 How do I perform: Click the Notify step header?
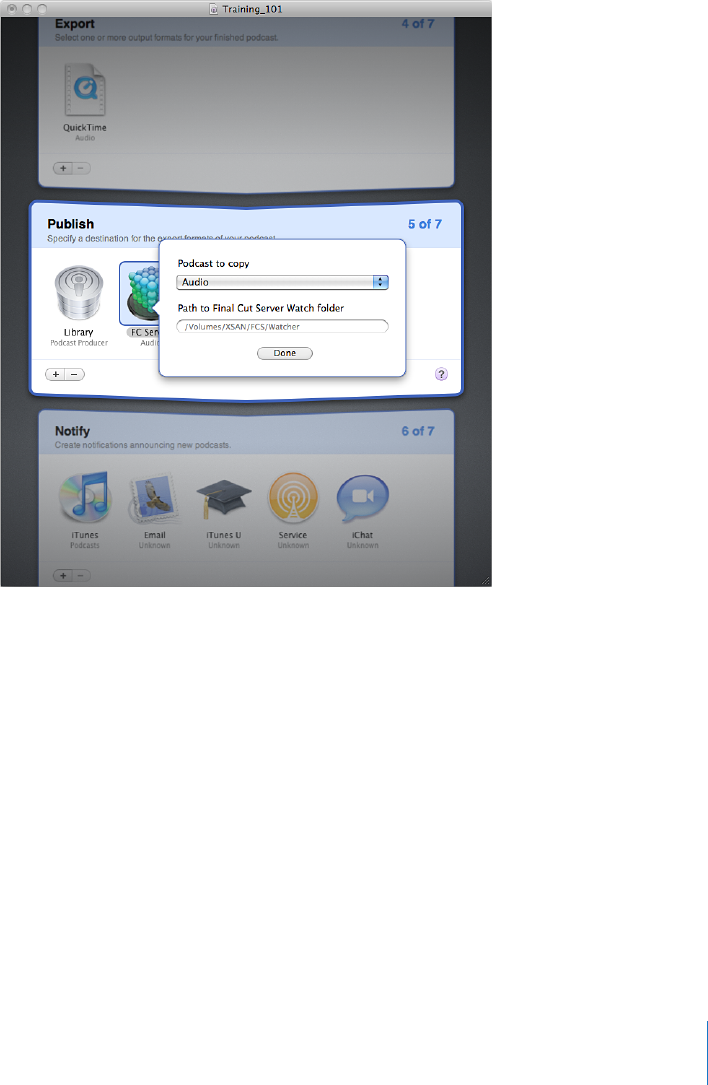click(72, 431)
